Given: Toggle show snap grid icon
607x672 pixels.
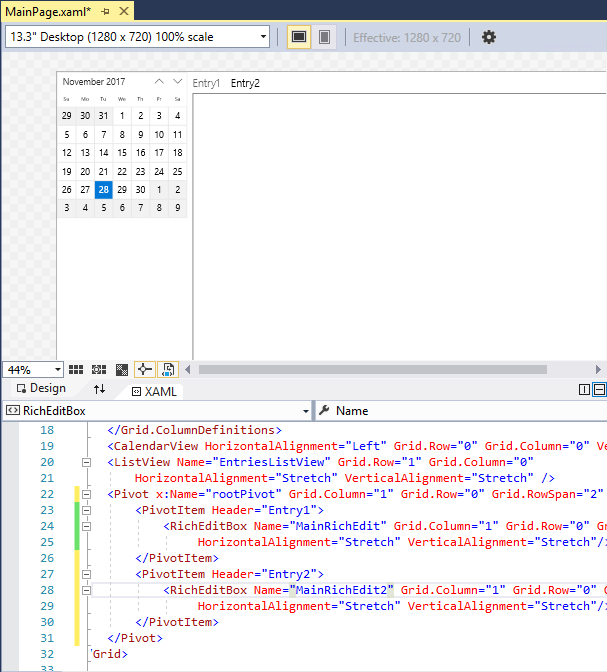Looking at the screenshot, I should 76,369.
